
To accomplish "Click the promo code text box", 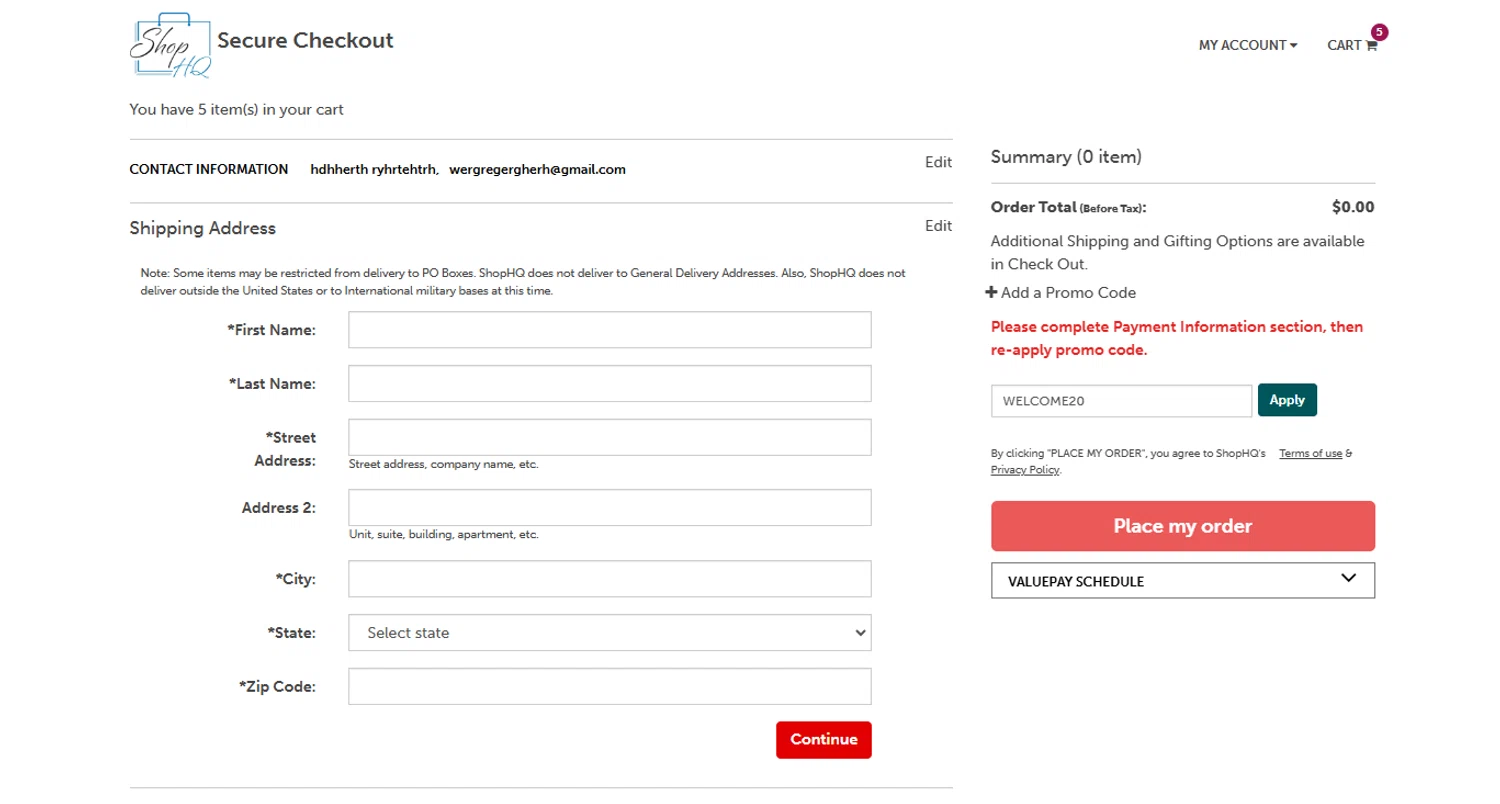I will tap(1120, 401).
